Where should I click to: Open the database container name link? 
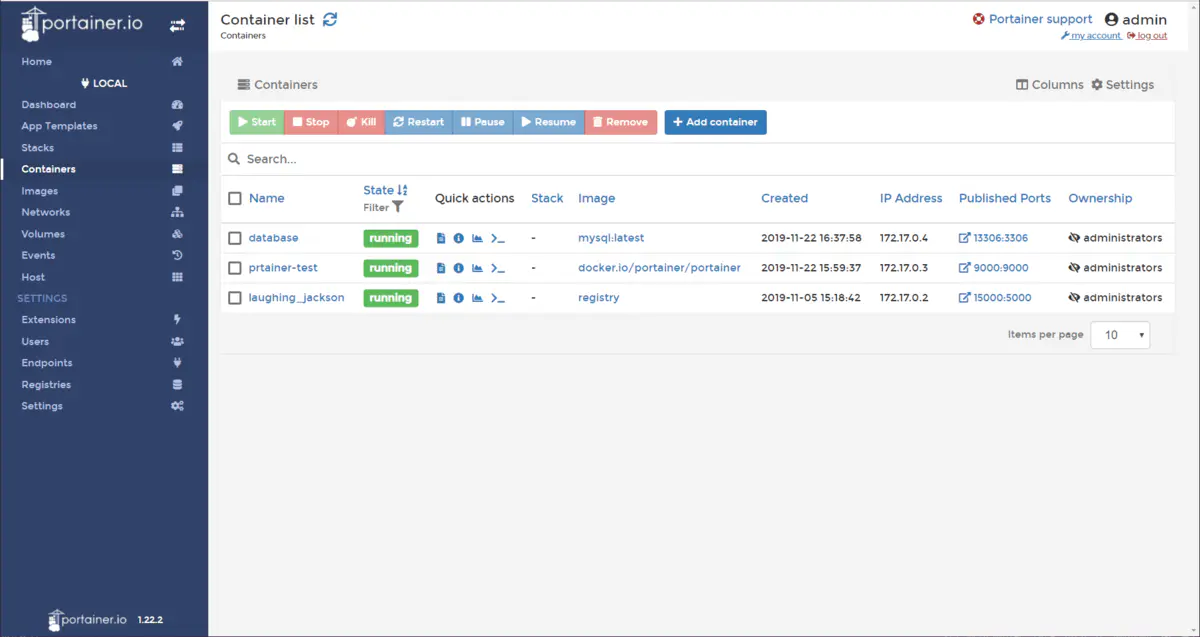[x=273, y=238]
